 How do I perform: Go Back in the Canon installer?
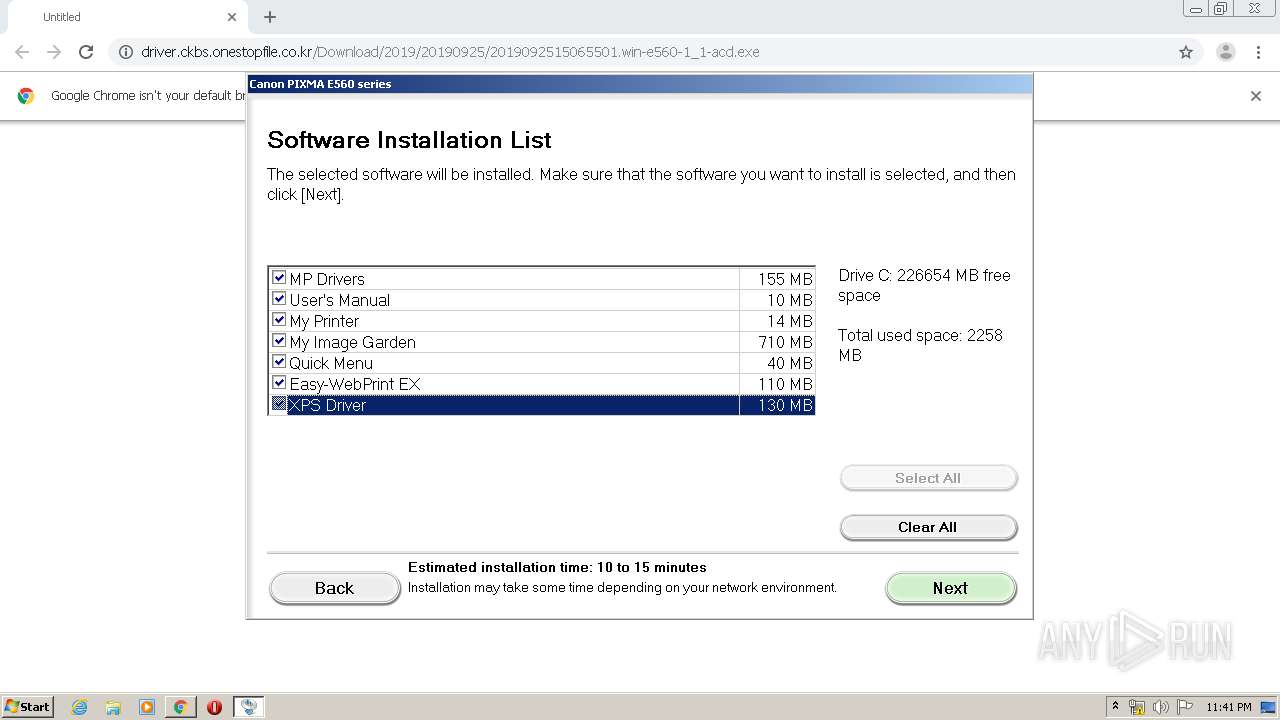[x=334, y=588]
